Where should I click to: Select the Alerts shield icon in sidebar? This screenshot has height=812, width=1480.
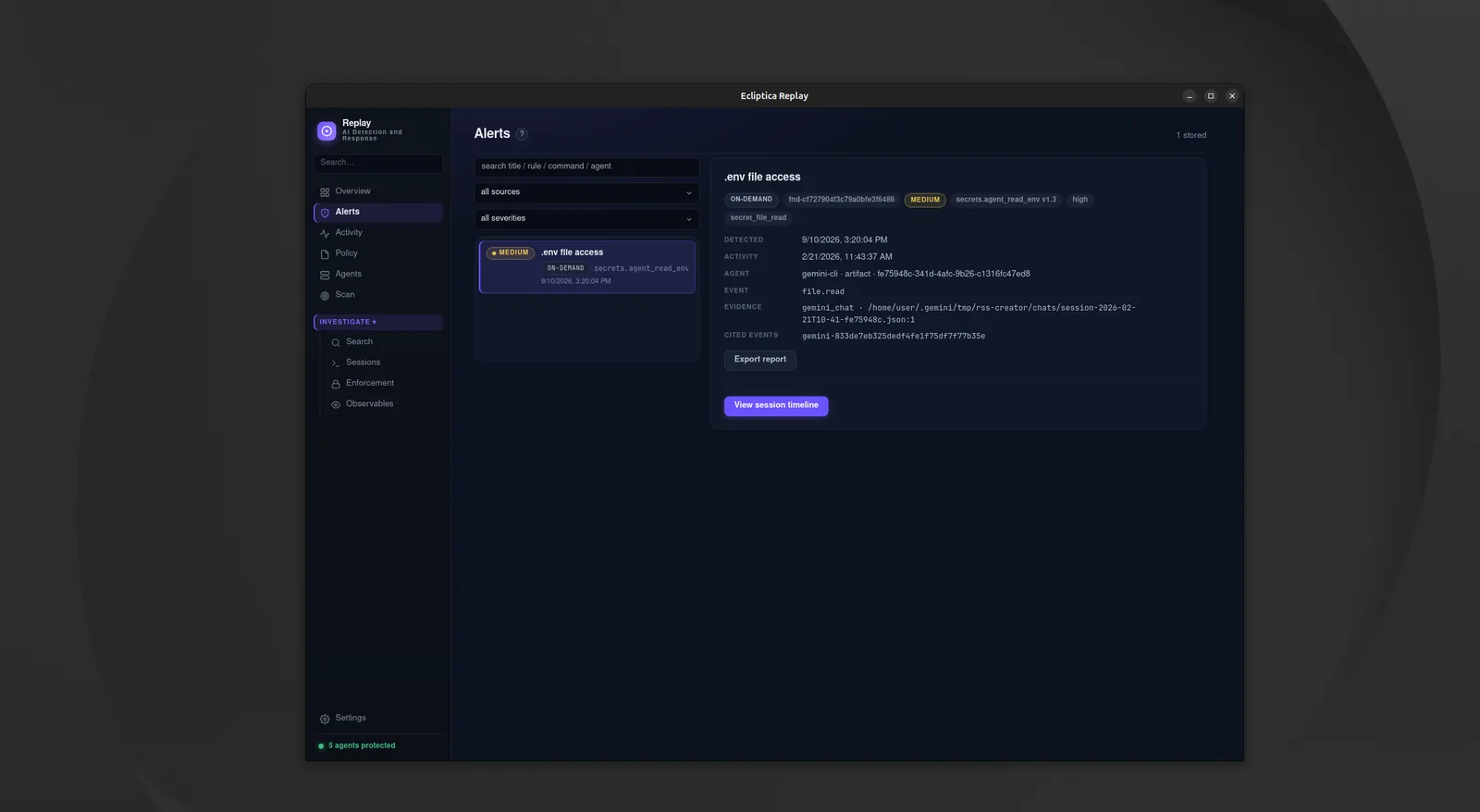pos(325,213)
